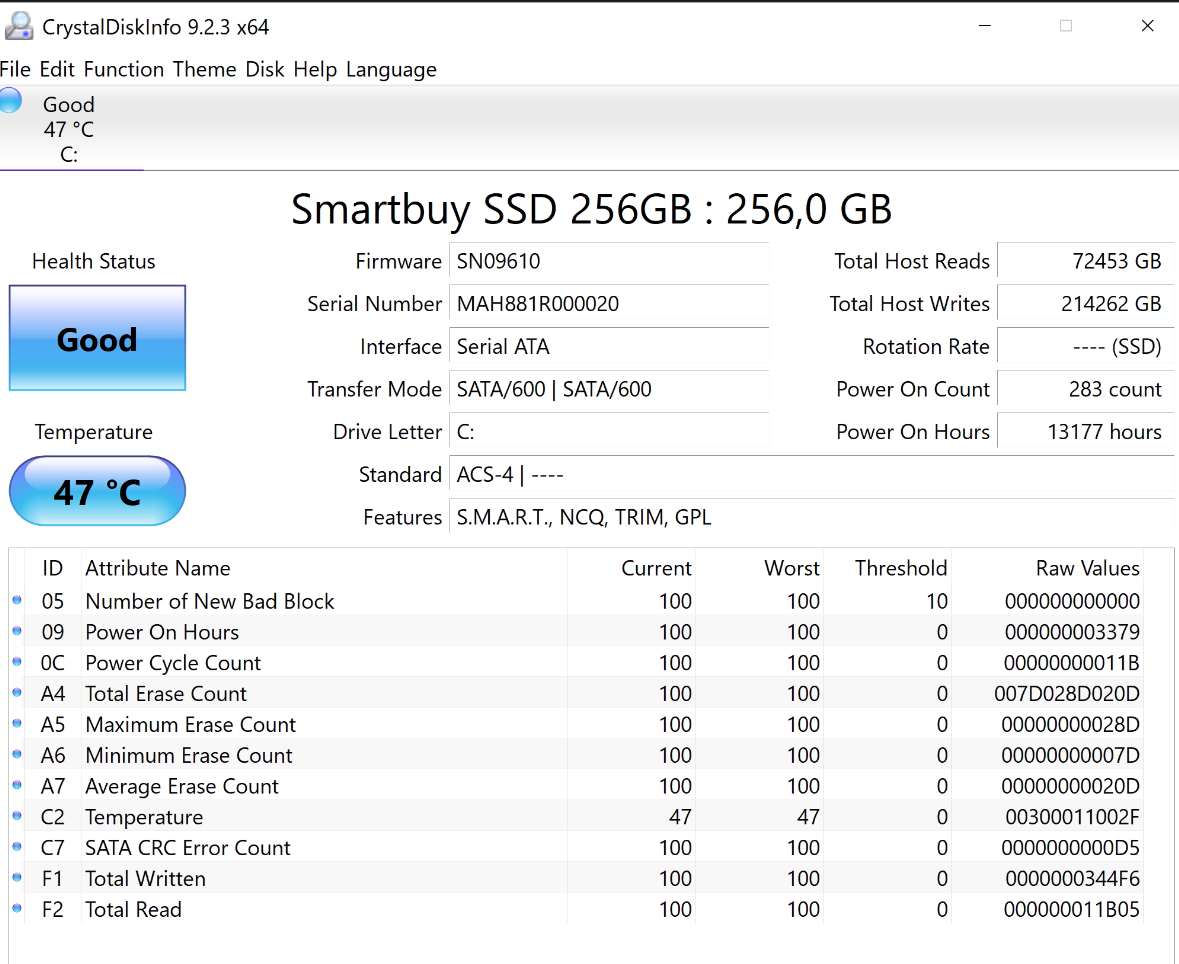Click status dot next to Power On Hours row
The width and height of the screenshot is (1179, 964).
click(17, 632)
